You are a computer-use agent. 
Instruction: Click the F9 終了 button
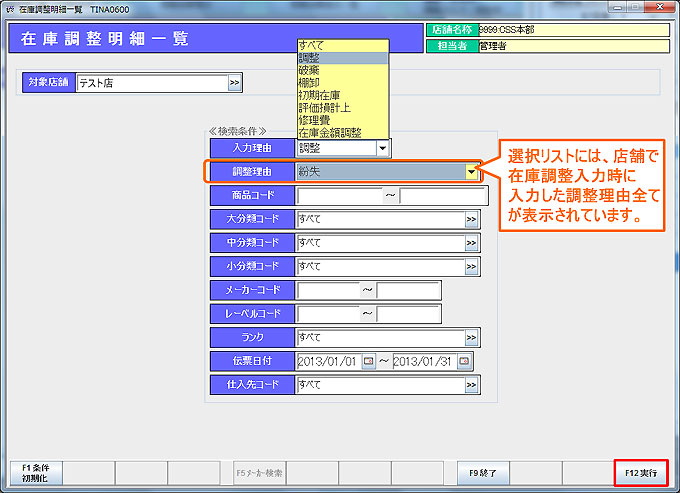[483, 473]
